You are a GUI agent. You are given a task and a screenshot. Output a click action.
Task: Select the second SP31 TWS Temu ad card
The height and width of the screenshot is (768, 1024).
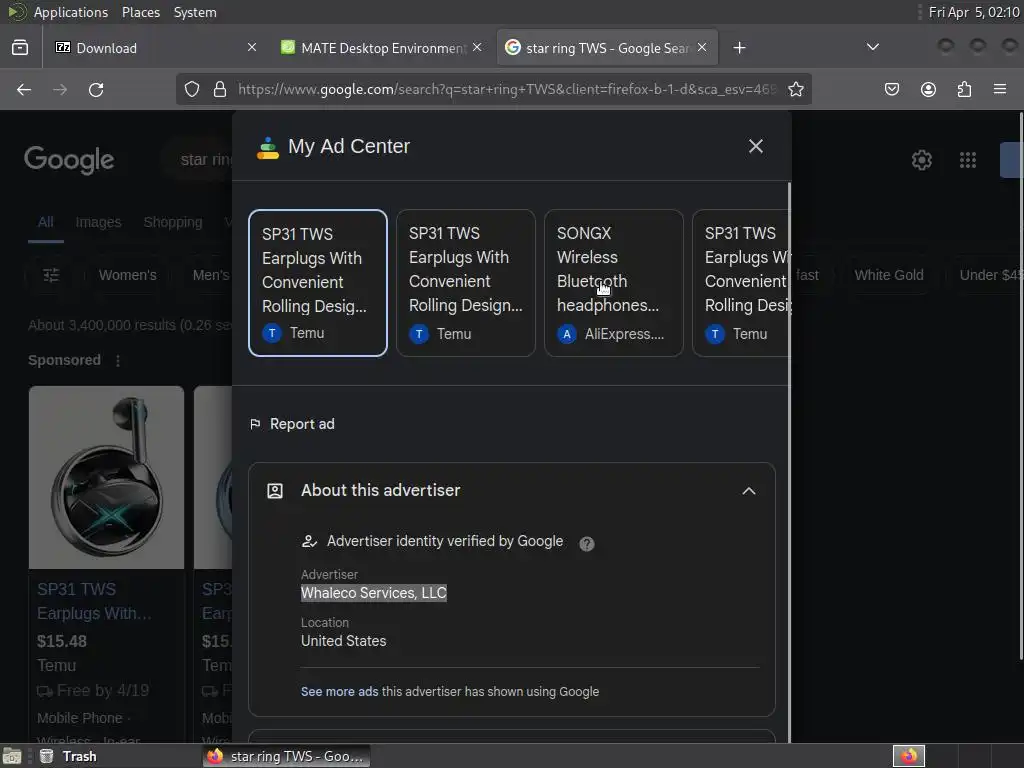tap(466, 283)
